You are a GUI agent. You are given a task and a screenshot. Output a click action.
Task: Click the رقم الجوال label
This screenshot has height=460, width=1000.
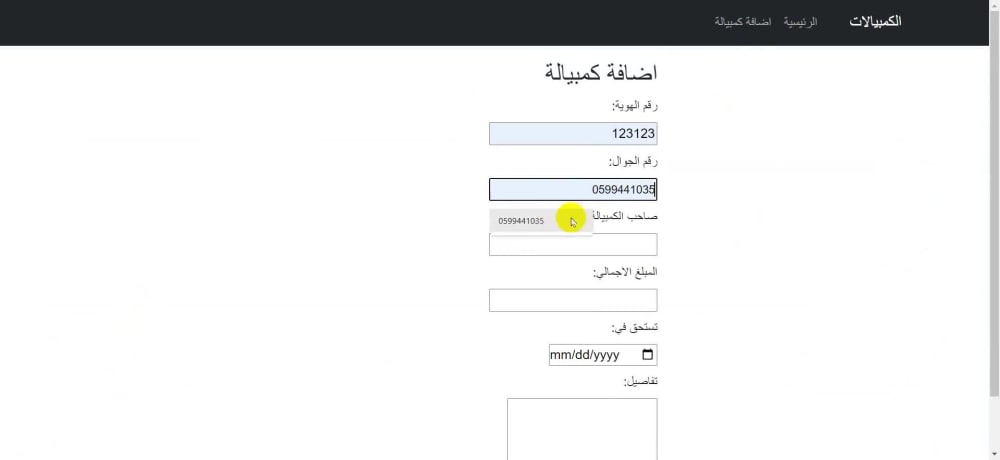(x=633, y=161)
